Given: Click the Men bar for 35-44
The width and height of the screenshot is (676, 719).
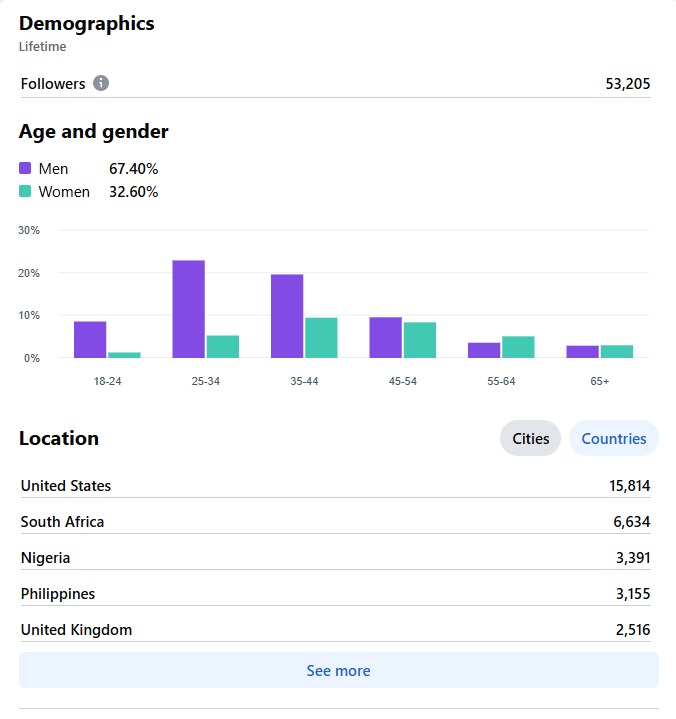Looking at the screenshot, I should click(287, 316).
